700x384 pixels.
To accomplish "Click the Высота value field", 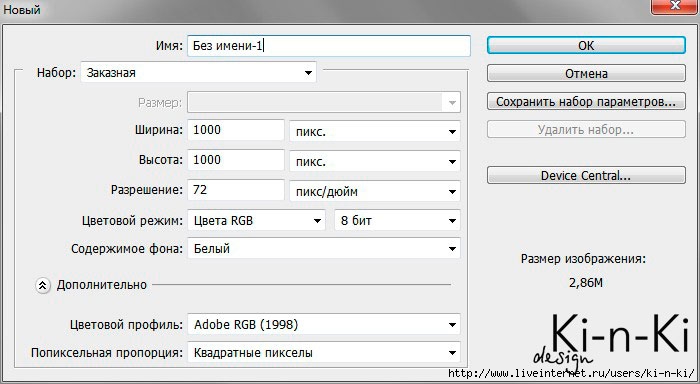I will [x=235, y=160].
